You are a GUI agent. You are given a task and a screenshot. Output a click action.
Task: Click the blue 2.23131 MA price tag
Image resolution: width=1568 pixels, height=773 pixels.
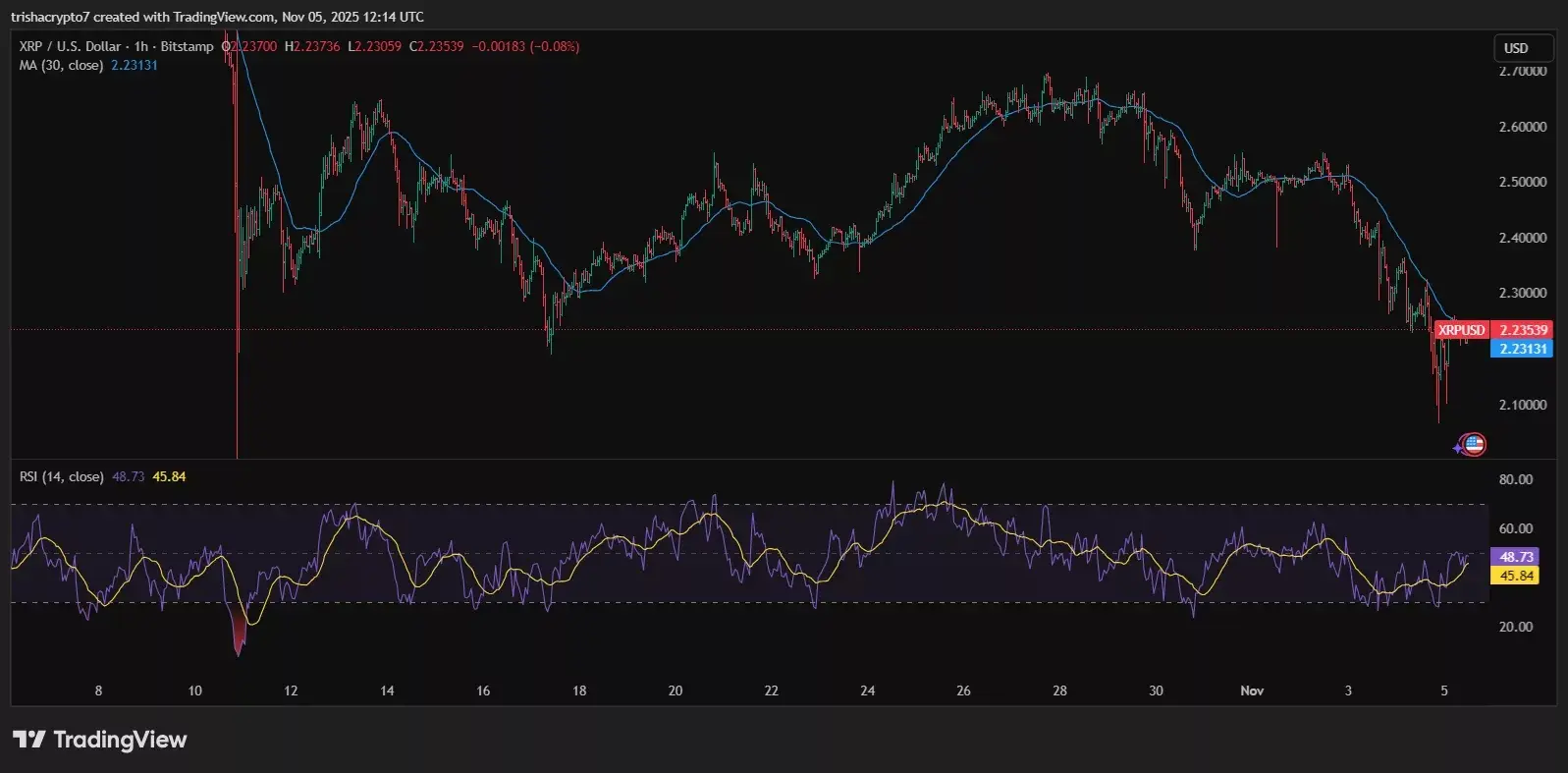[x=1522, y=349]
